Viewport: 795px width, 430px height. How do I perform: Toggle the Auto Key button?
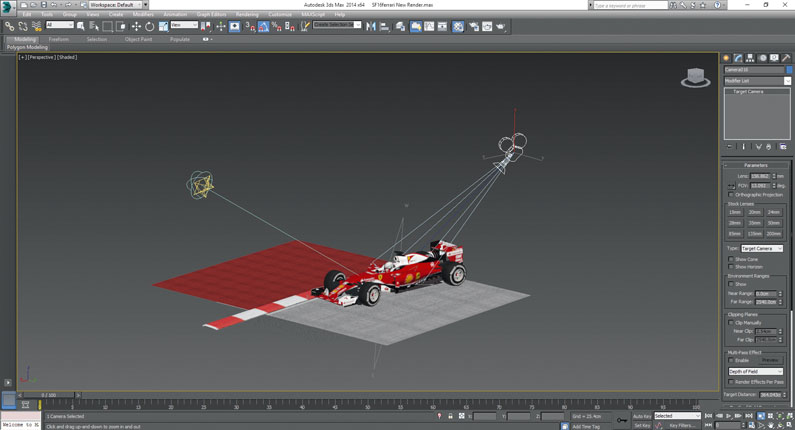point(642,416)
